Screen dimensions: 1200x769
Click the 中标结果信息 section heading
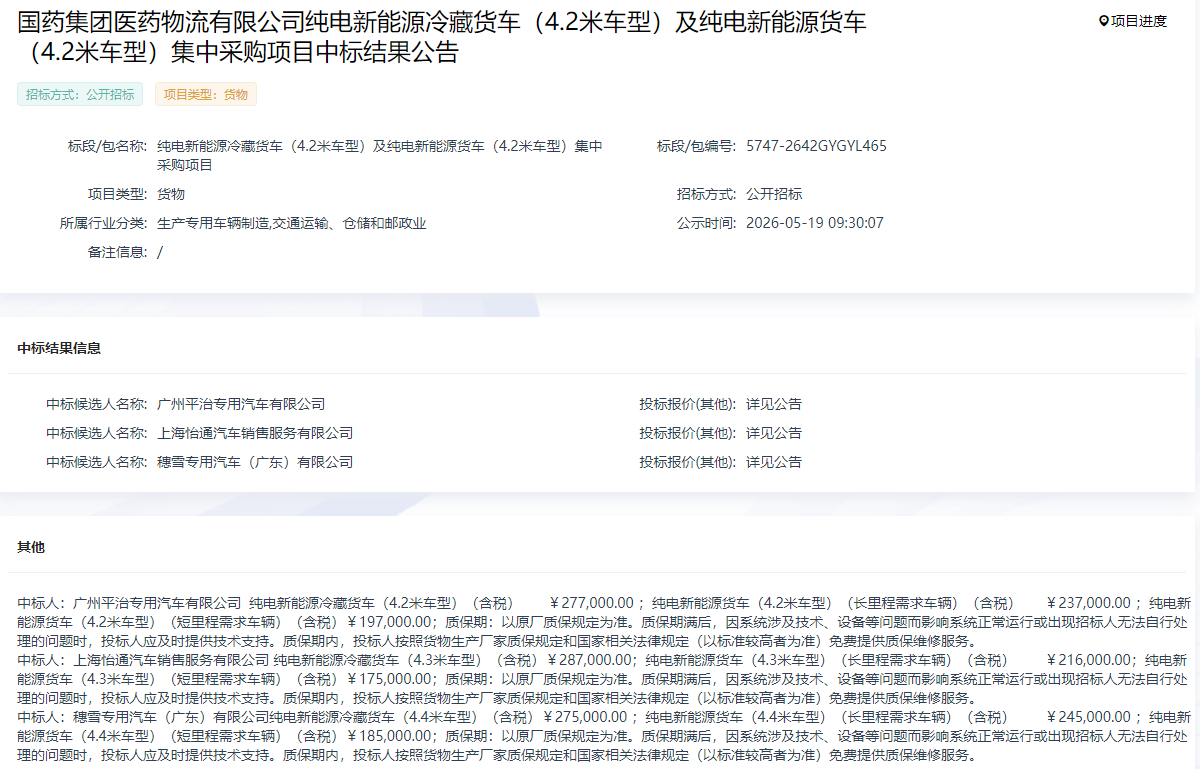tap(59, 348)
